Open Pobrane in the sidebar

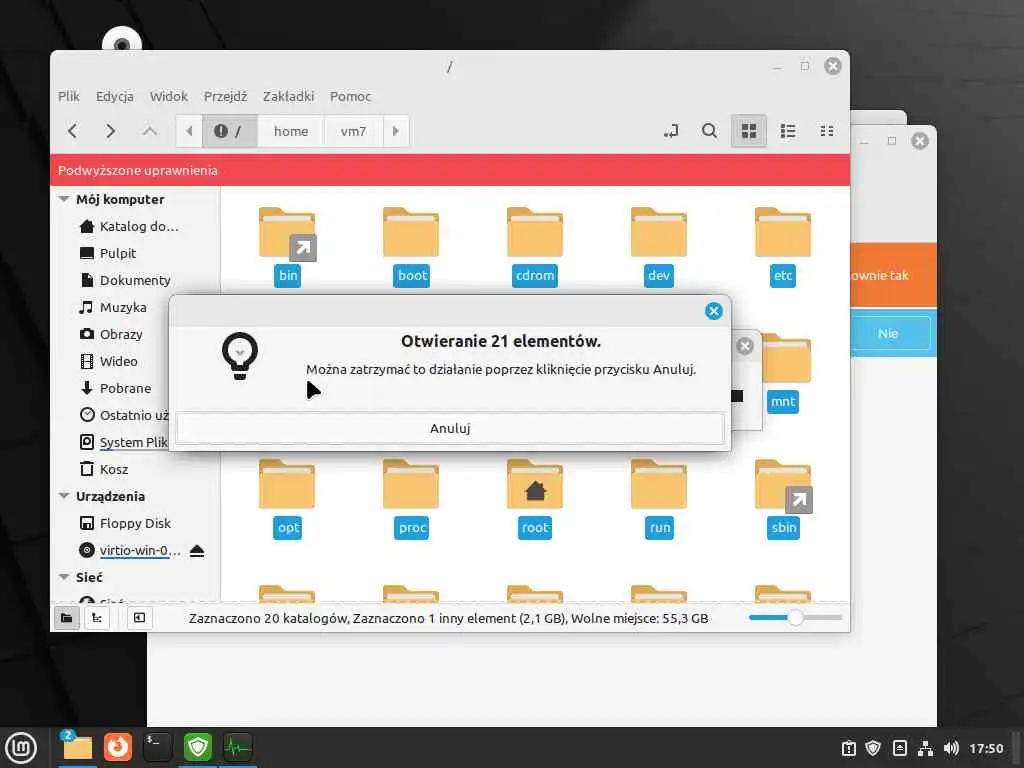click(x=115, y=388)
